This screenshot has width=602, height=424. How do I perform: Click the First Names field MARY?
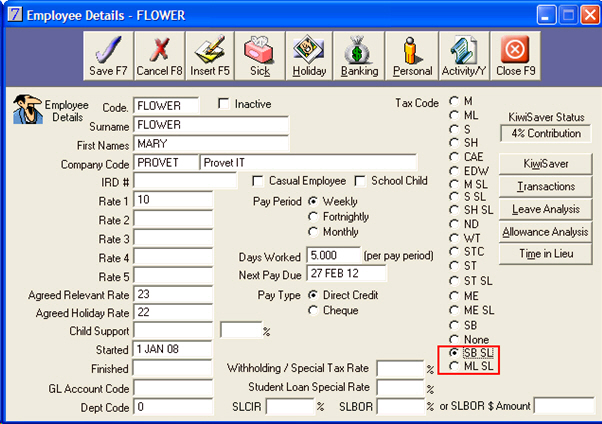tap(211, 144)
